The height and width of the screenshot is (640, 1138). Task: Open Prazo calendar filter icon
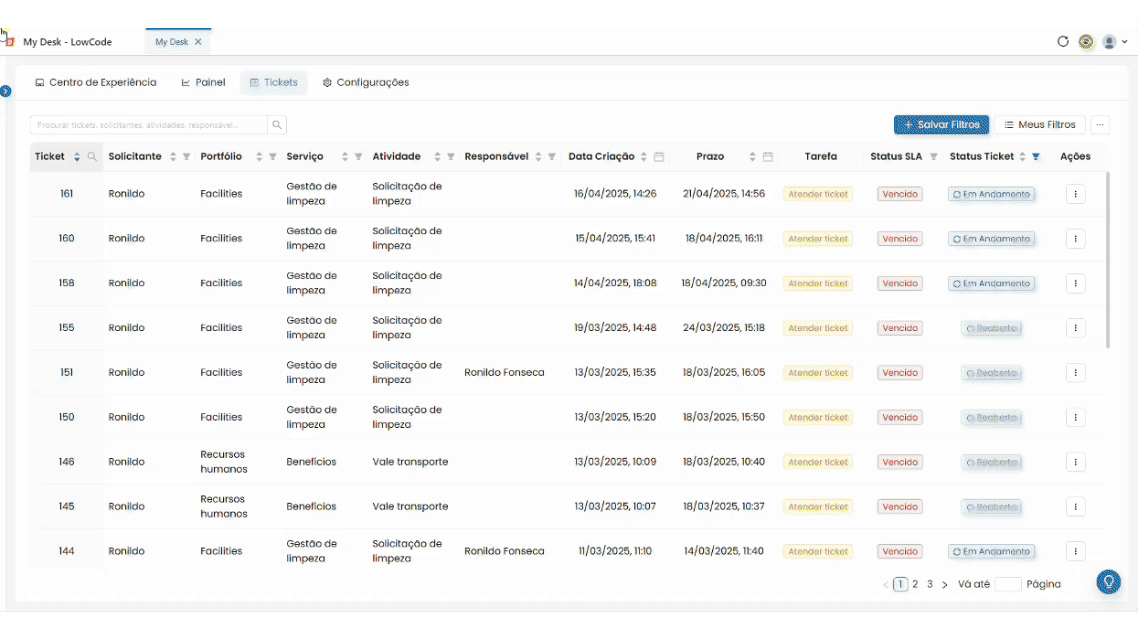[768, 157]
